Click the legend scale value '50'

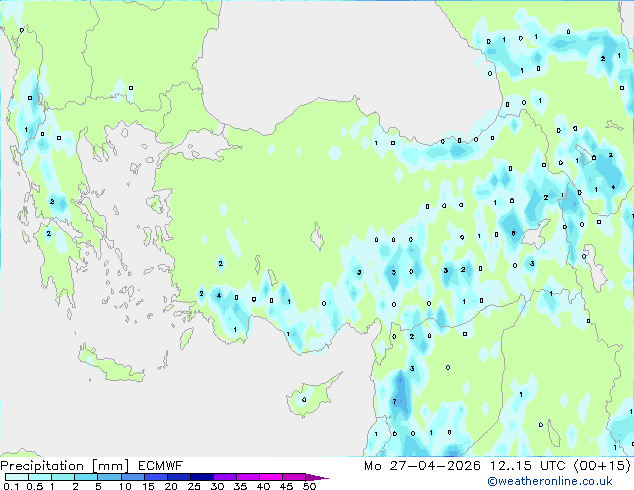tap(309, 486)
